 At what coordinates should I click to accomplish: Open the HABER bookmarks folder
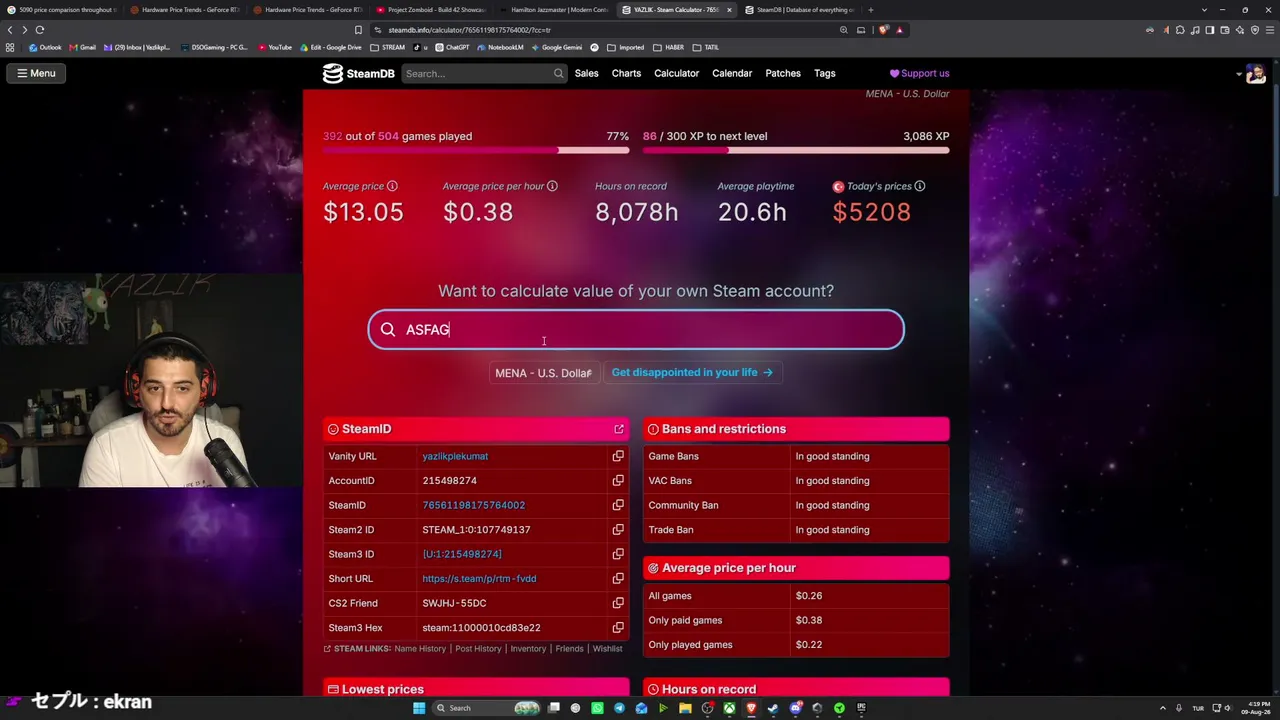(669, 47)
